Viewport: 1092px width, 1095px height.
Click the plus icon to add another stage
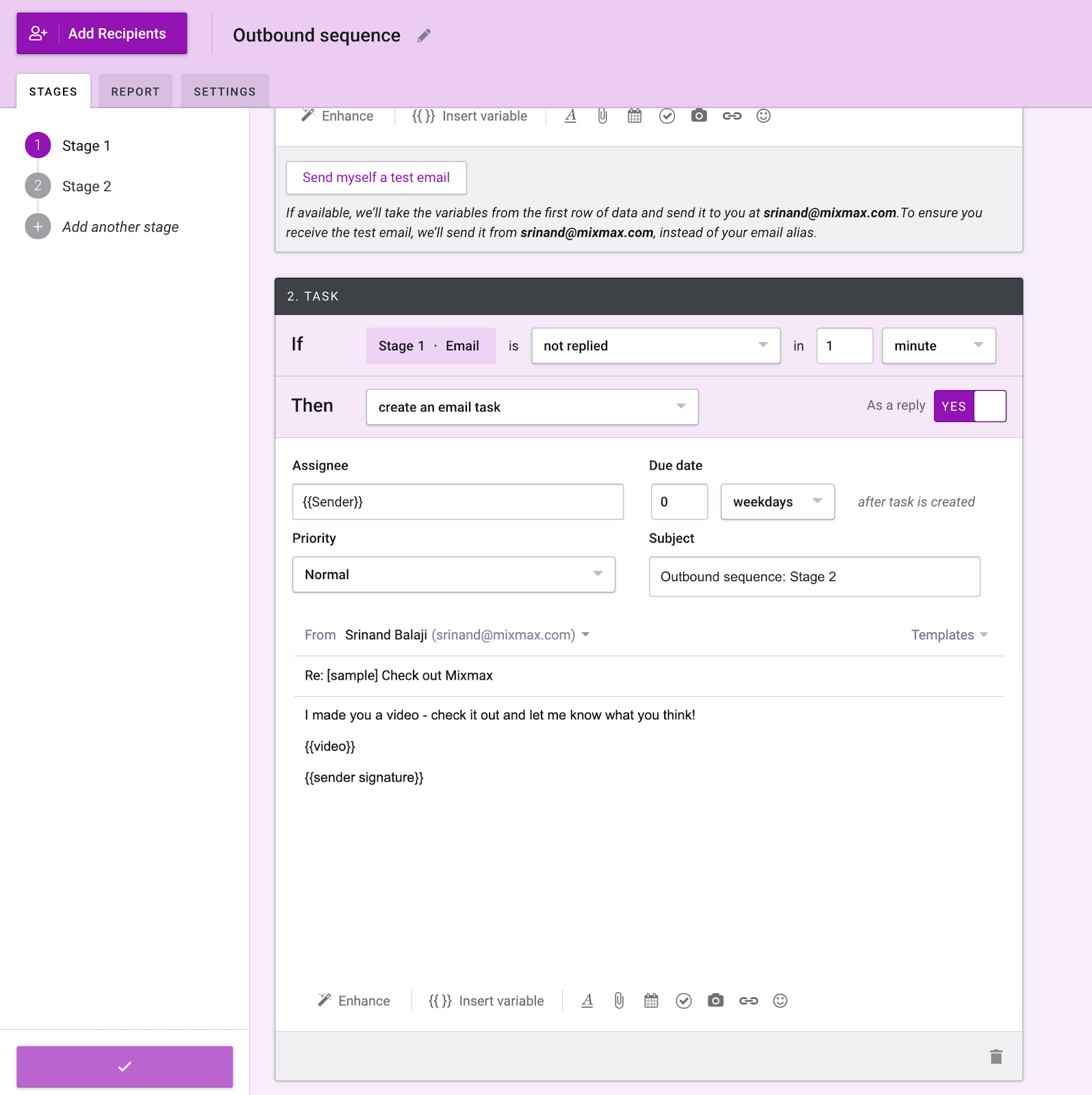(x=38, y=227)
